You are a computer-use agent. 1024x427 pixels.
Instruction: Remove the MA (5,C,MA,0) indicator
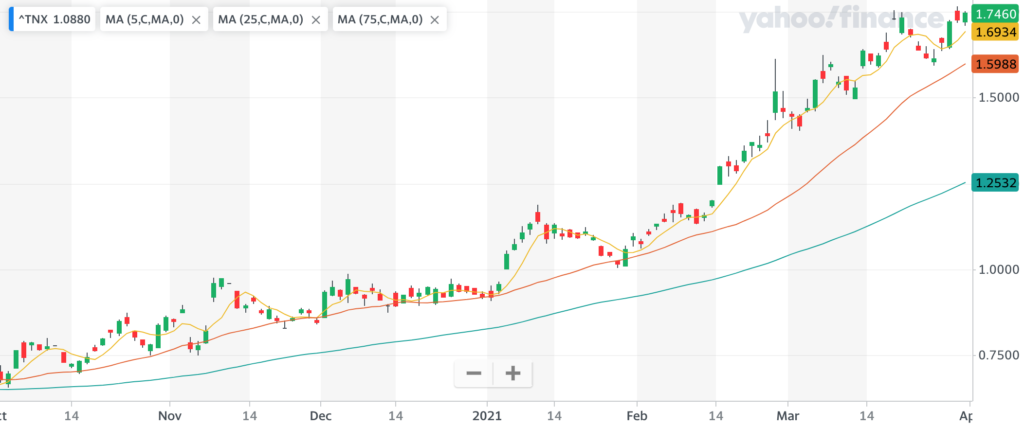coord(196,20)
